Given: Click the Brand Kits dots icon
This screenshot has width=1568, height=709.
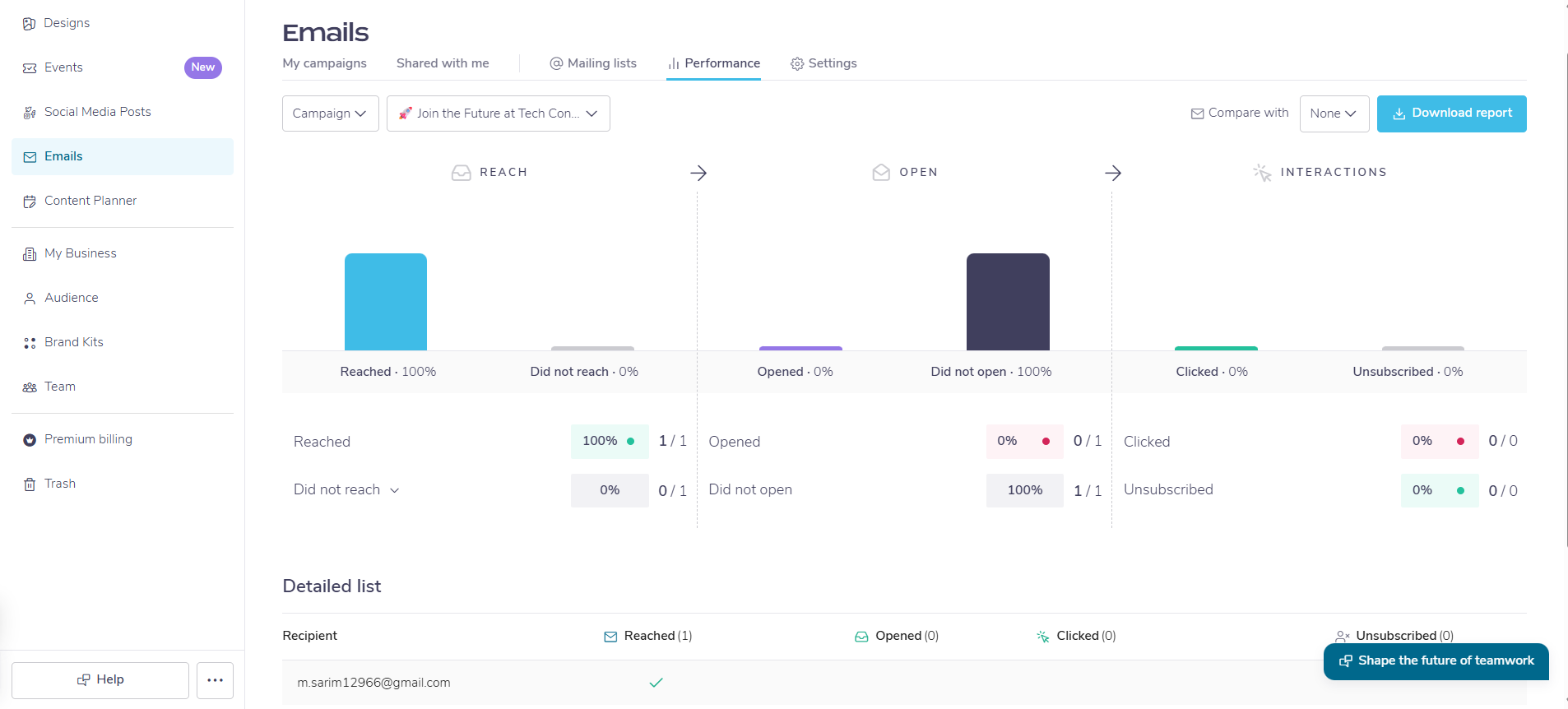Looking at the screenshot, I should tap(30, 342).
